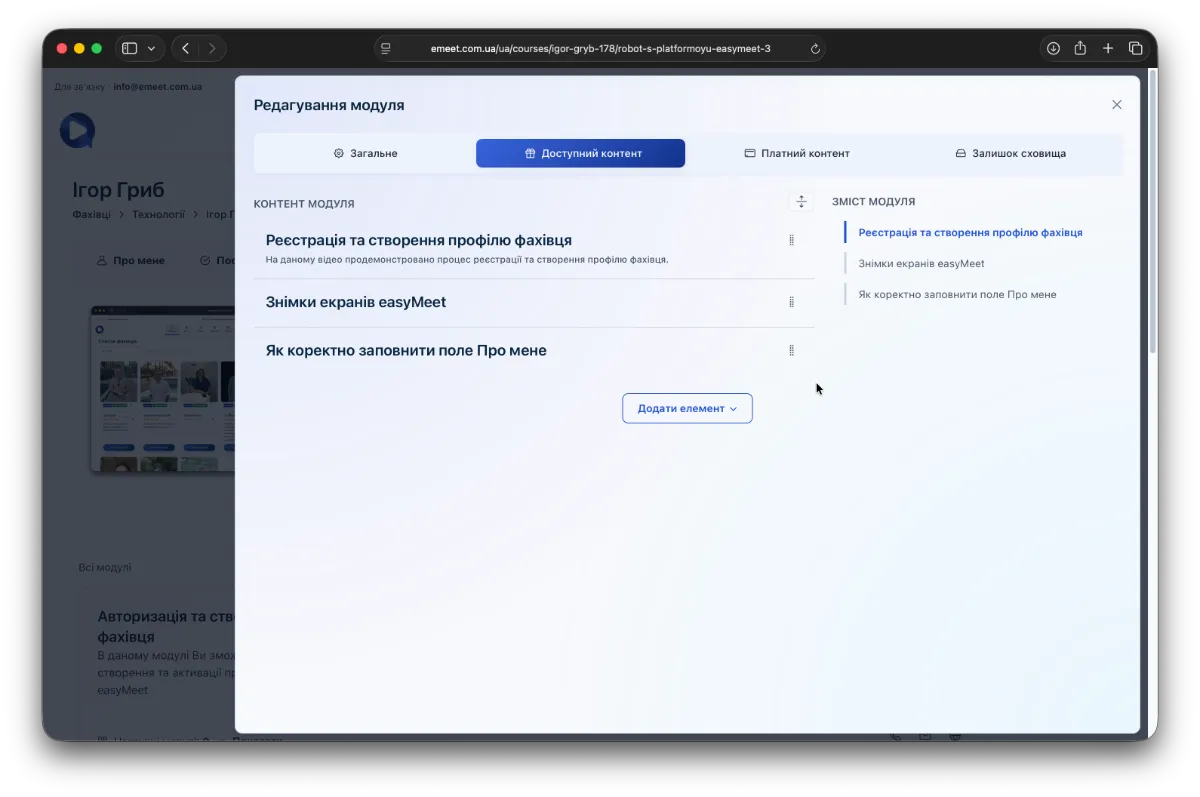
Task: Open the Залишок сховища tab
Action: [x=1010, y=154]
